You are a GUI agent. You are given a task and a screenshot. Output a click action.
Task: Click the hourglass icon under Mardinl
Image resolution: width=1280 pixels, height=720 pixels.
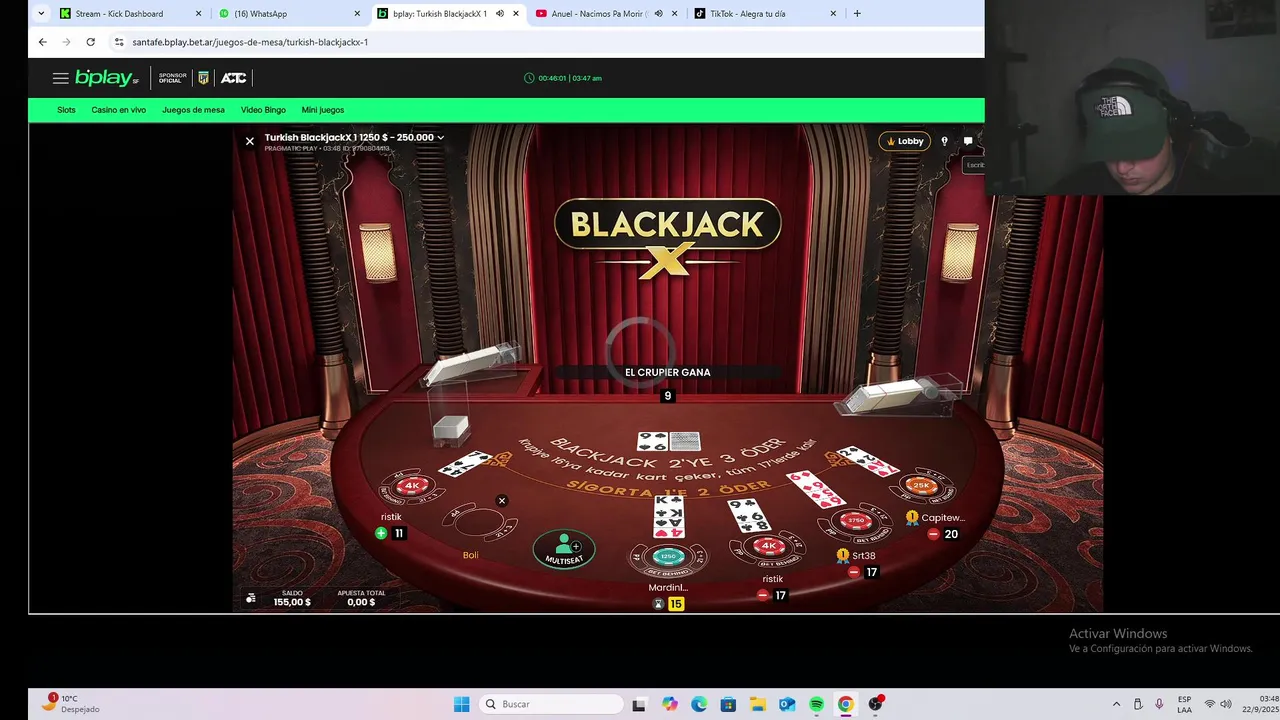(658, 604)
